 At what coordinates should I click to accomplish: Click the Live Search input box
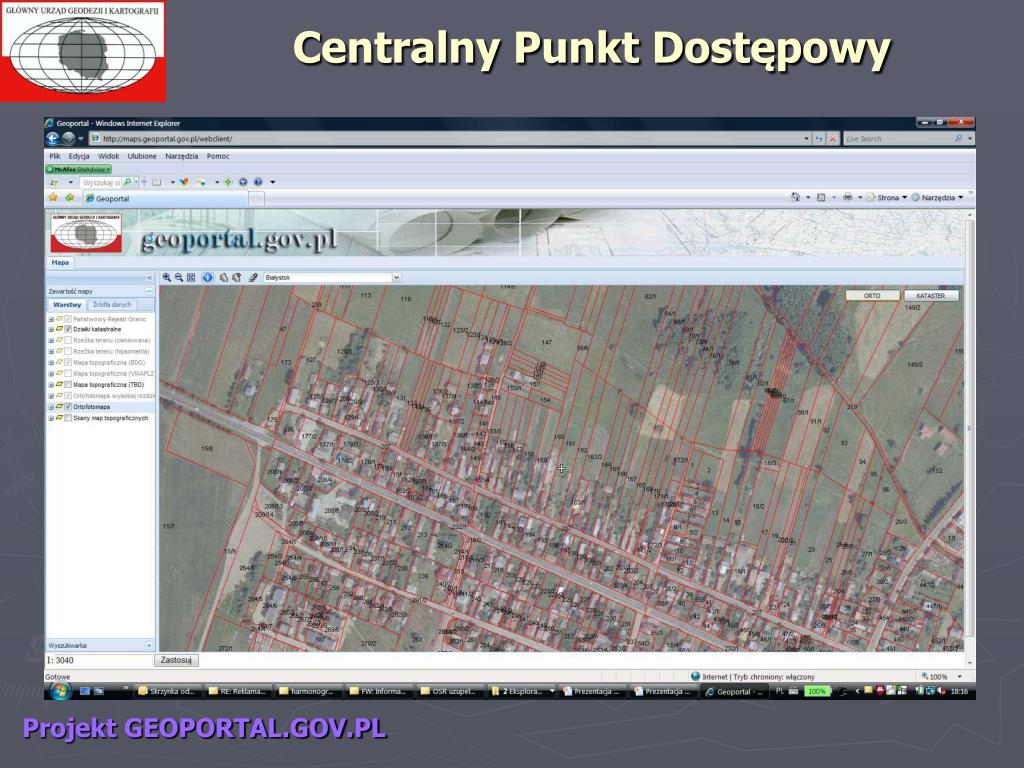point(897,138)
